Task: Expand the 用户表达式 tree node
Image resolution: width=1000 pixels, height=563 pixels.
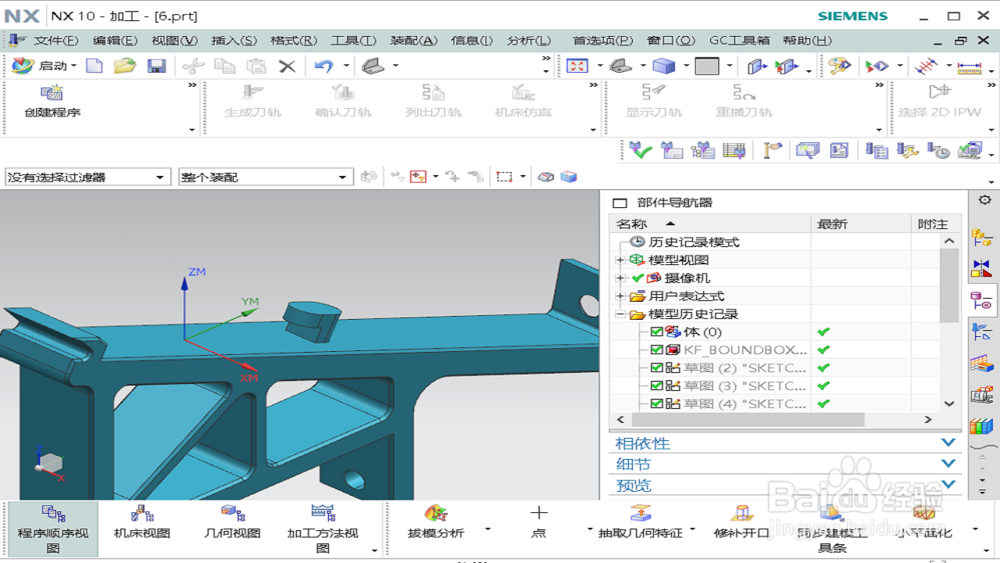Action: click(621, 296)
